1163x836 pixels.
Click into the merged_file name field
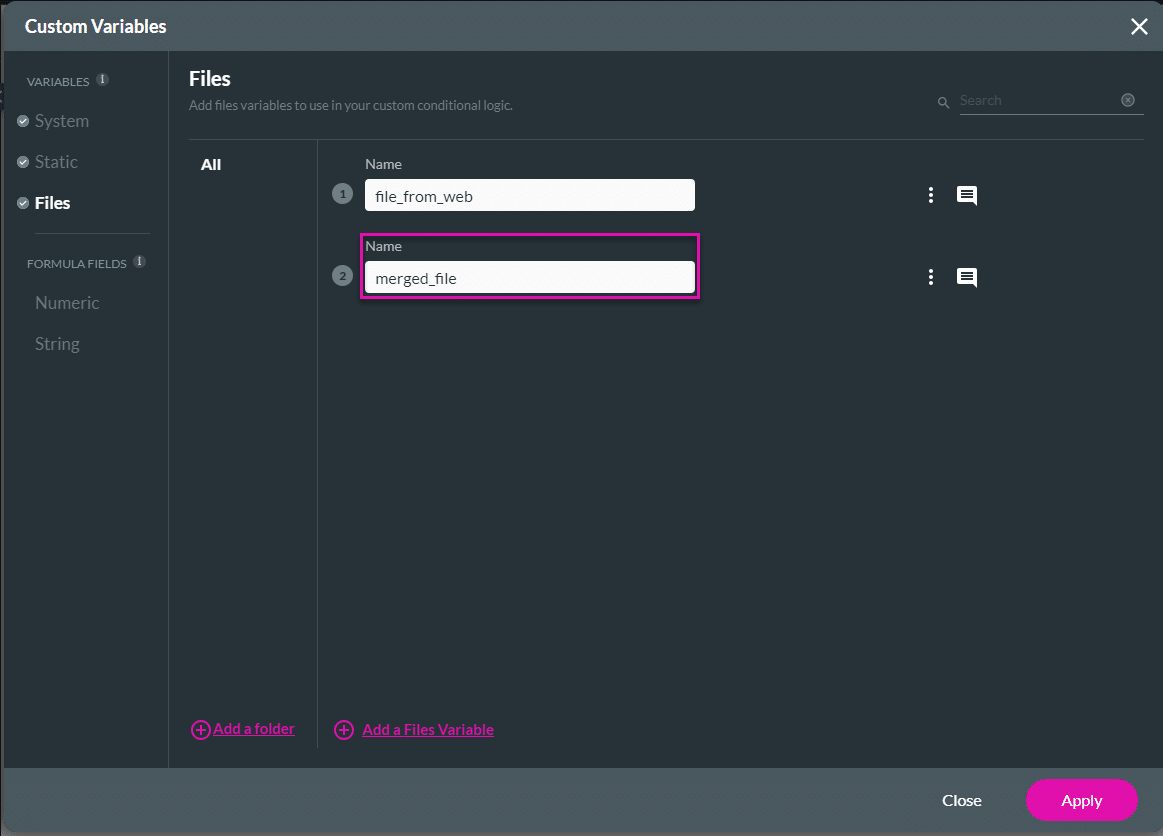529,278
